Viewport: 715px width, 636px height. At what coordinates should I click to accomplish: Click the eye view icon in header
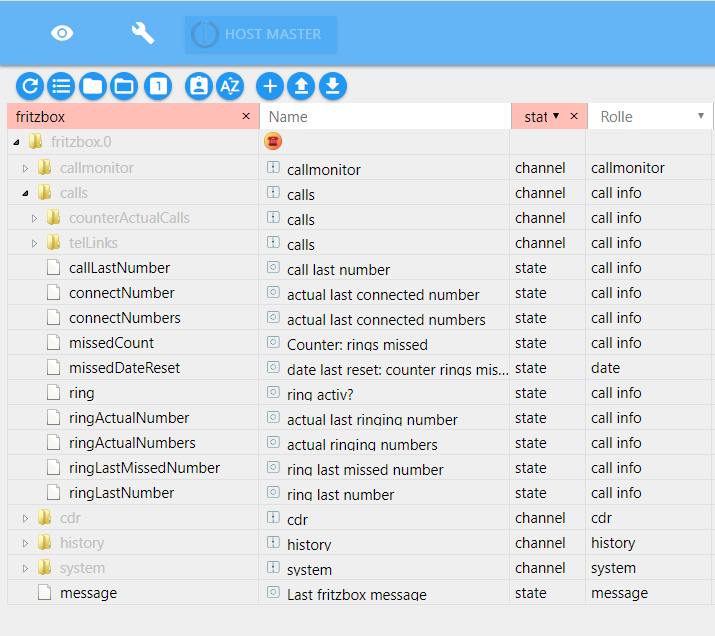(62, 33)
